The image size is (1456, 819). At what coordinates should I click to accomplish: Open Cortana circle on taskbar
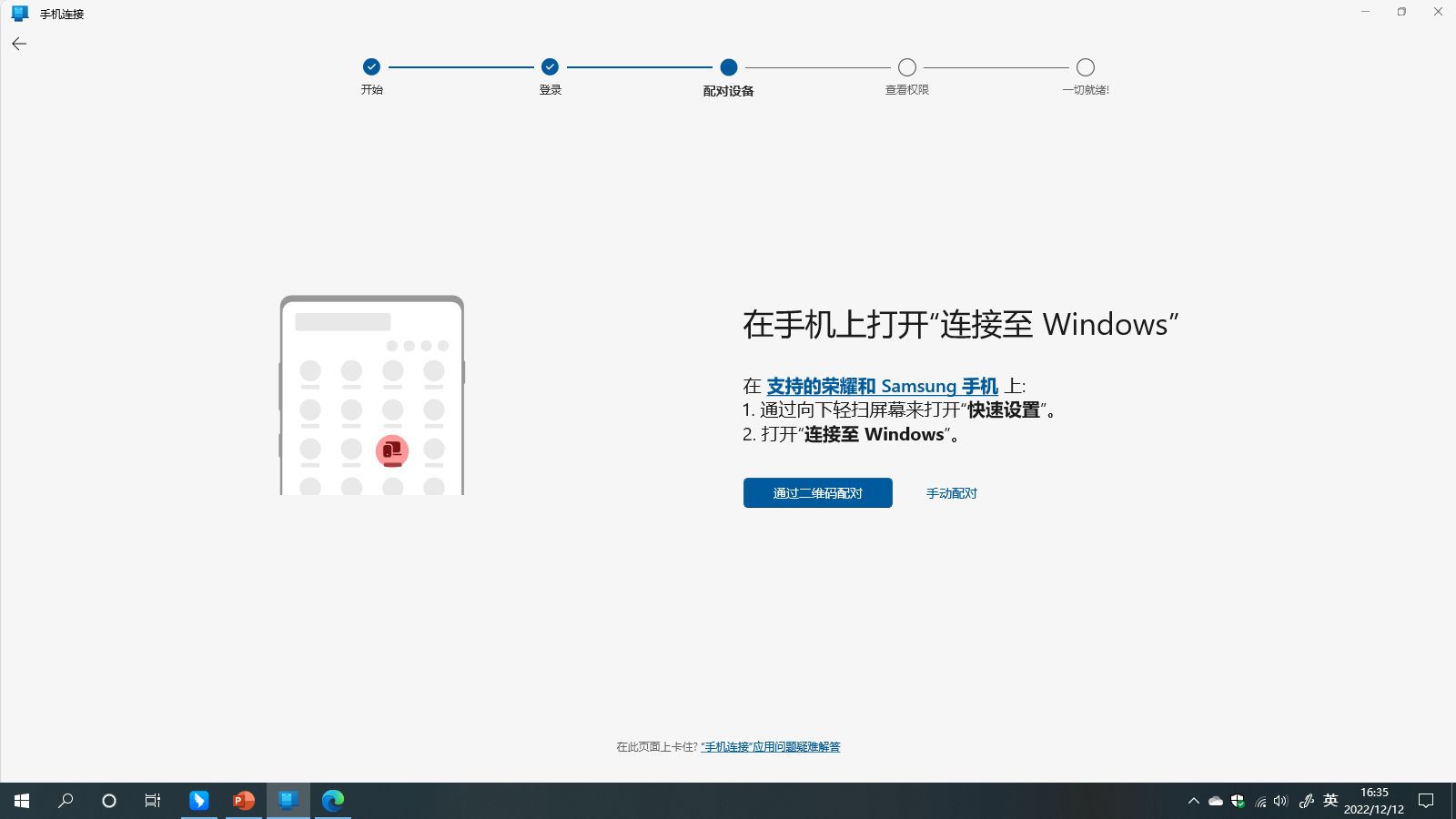coord(109,801)
